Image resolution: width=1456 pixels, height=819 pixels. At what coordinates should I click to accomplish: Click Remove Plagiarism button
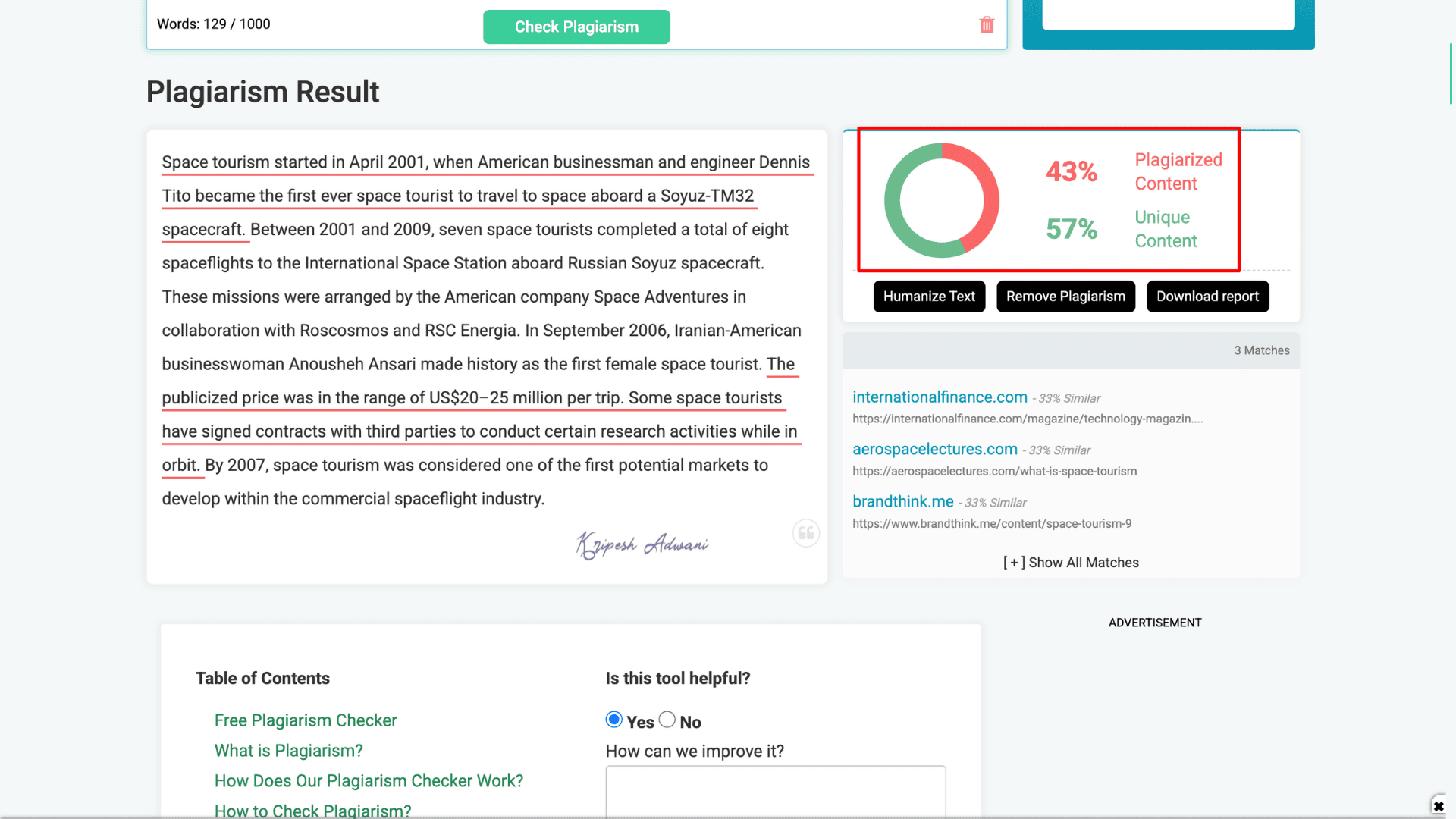pyautogui.click(x=1065, y=297)
